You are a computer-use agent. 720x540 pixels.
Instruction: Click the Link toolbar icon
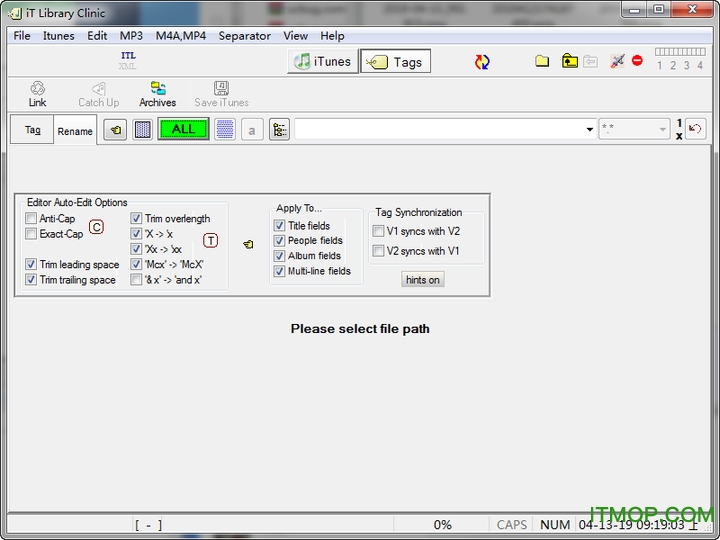[x=37, y=94]
